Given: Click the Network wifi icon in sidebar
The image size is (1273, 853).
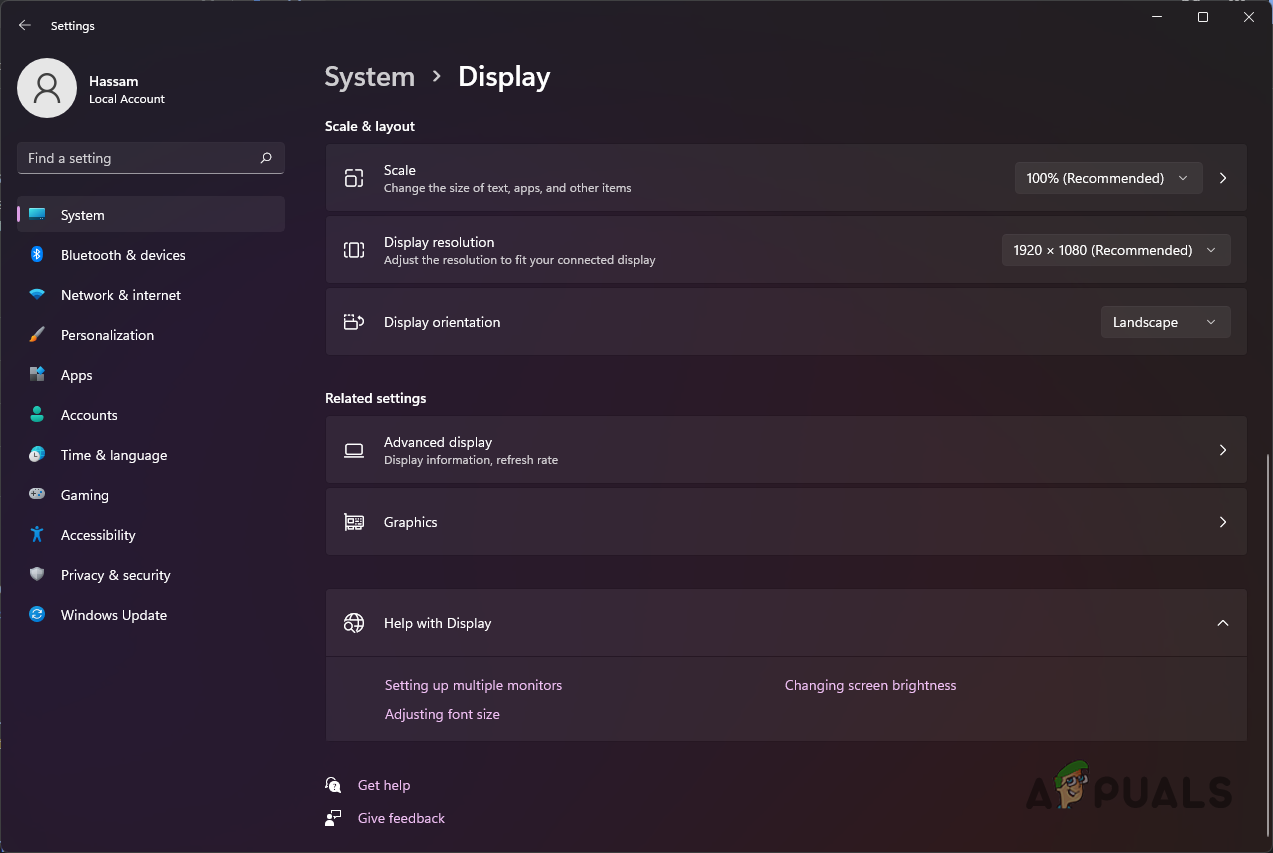Looking at the screenshot, I should [x=37, y=295].
